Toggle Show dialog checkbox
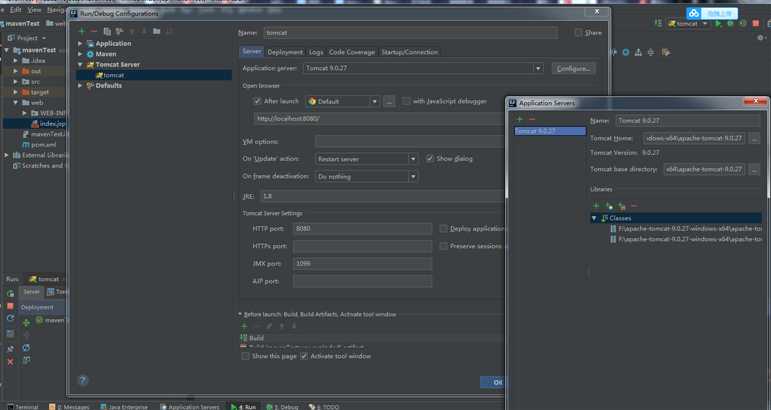The image size is (771, 410). click(x=430, y=158)
